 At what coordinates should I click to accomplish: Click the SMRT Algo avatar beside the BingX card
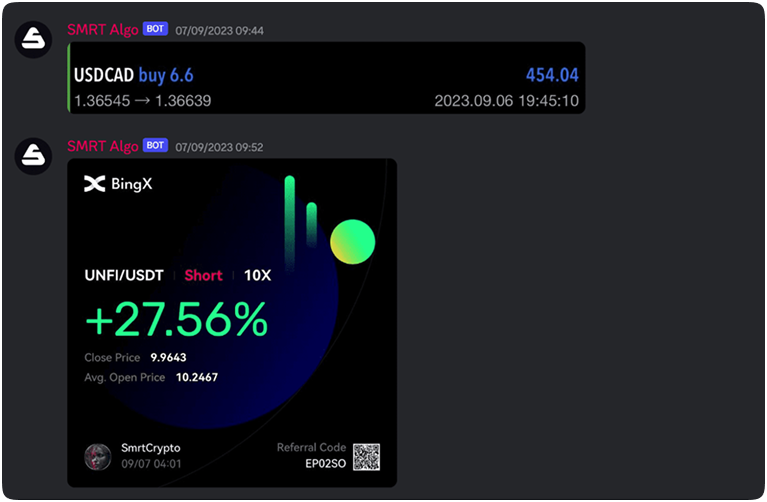(x=34, y=155)
